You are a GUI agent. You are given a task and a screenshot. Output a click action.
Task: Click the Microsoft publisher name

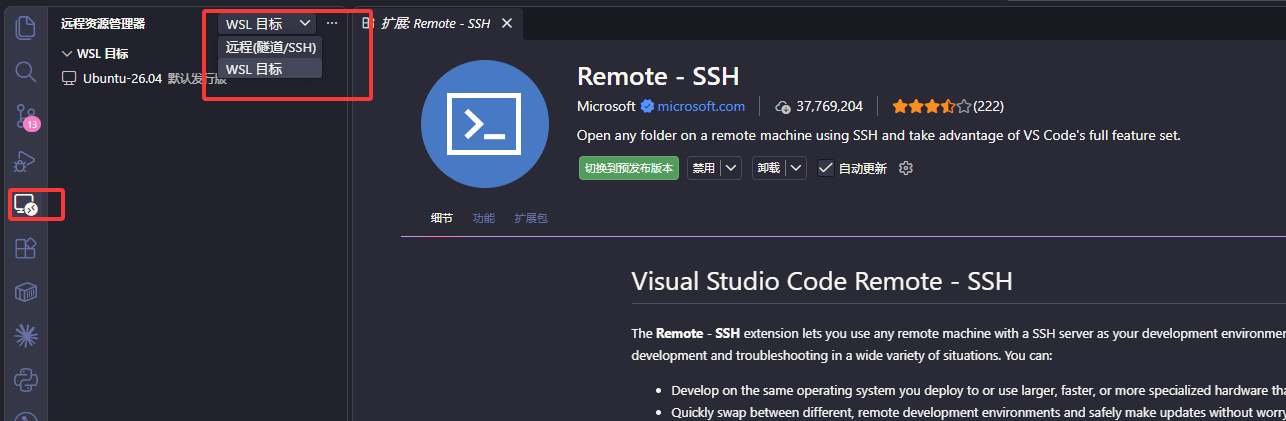click(x=606, y=106)
